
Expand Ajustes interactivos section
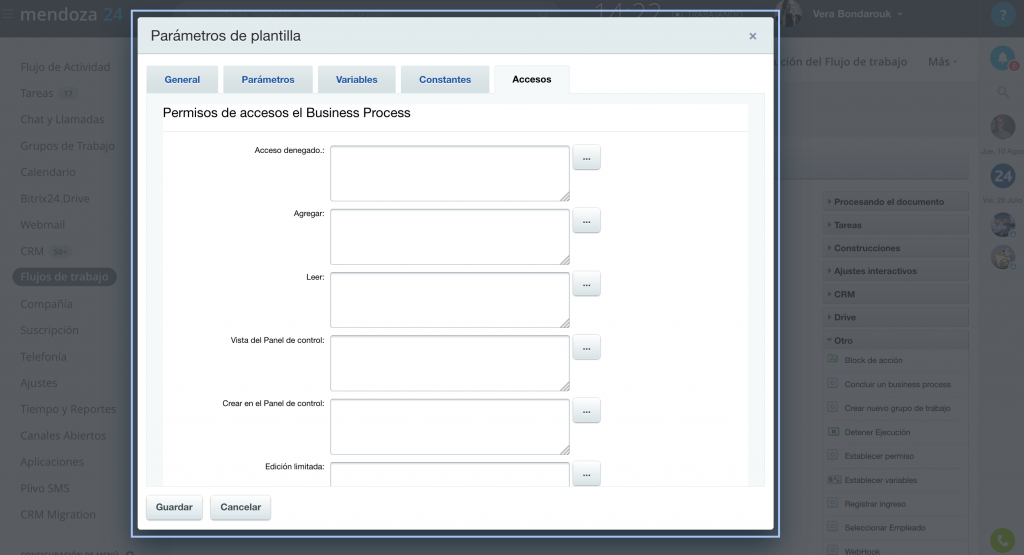[895, 271]
